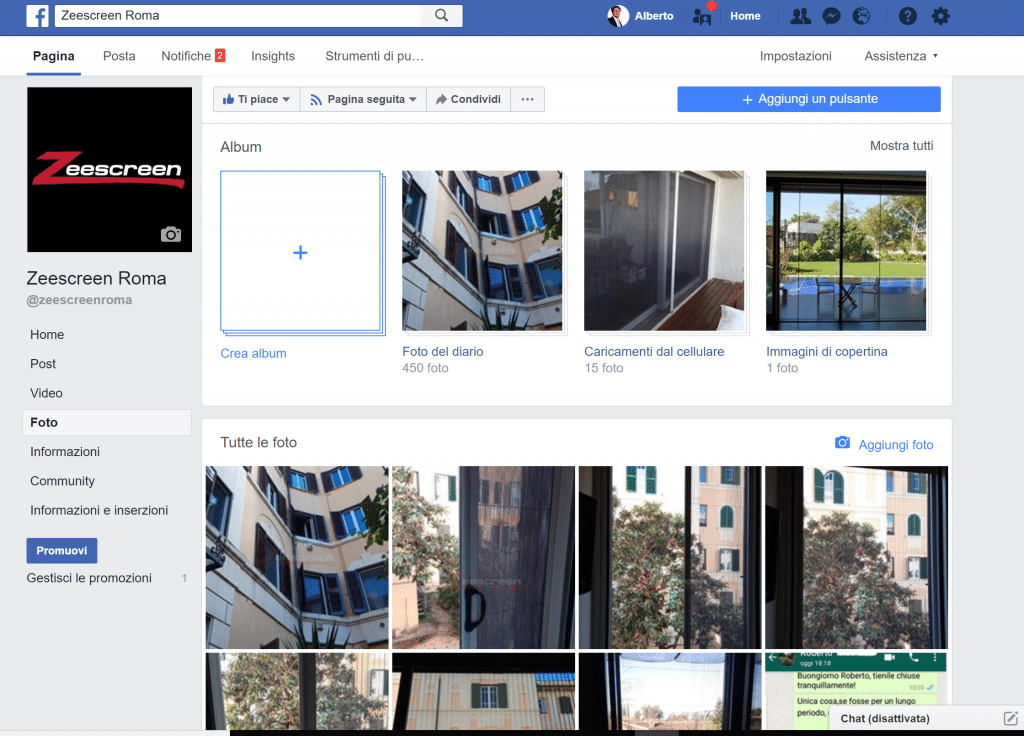Click Home in the top bar
The width and height of the screenshot is (1024, 736).
pyautogui.click(x=745, y=16)
